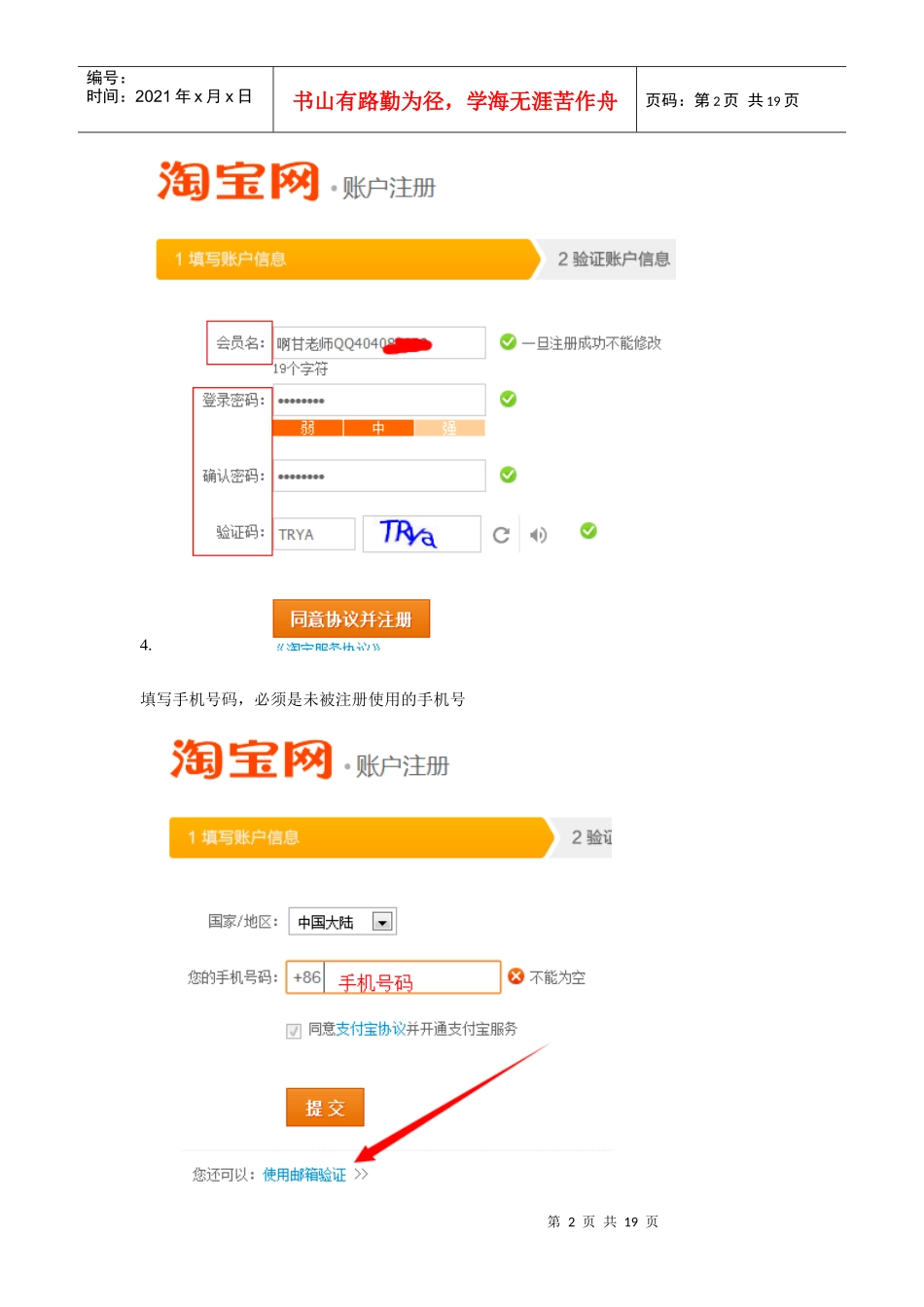Open the 使用邮箱验证 link
Image resolution: width=924 pixels, height=1307 pixels.
click(x=304, y=1175)
